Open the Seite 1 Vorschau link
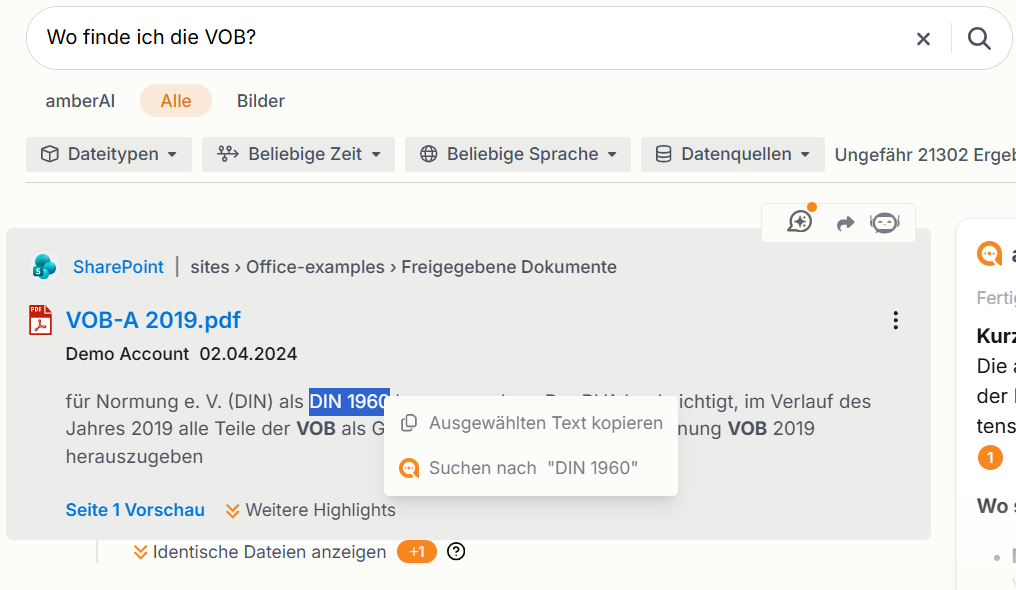 135,510
